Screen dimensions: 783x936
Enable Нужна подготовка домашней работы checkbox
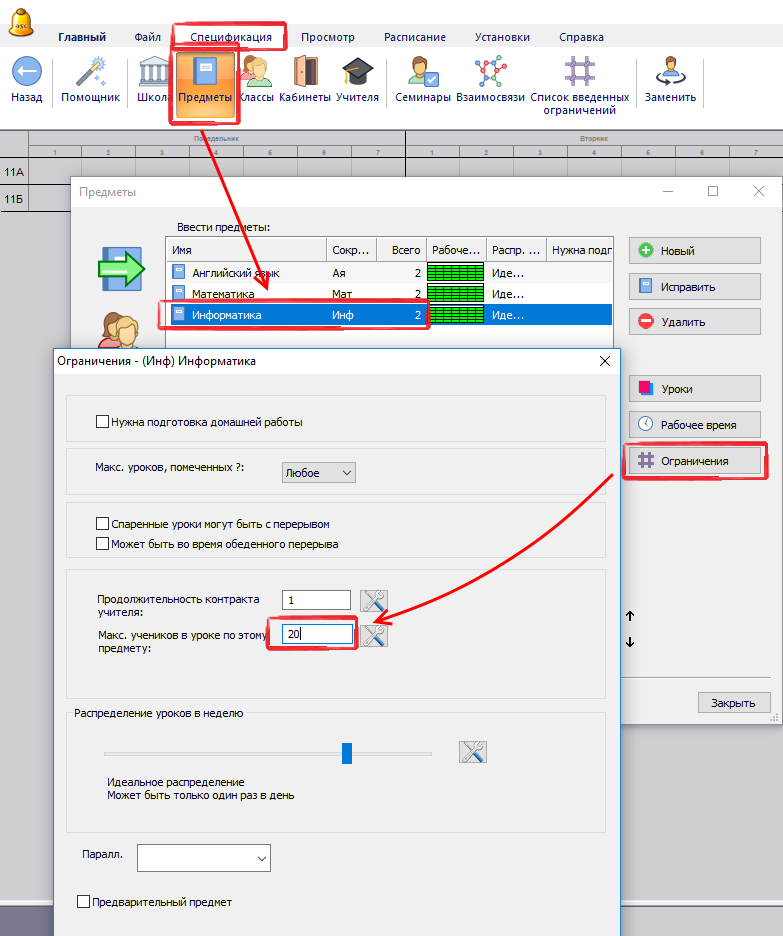coord(102,422)
